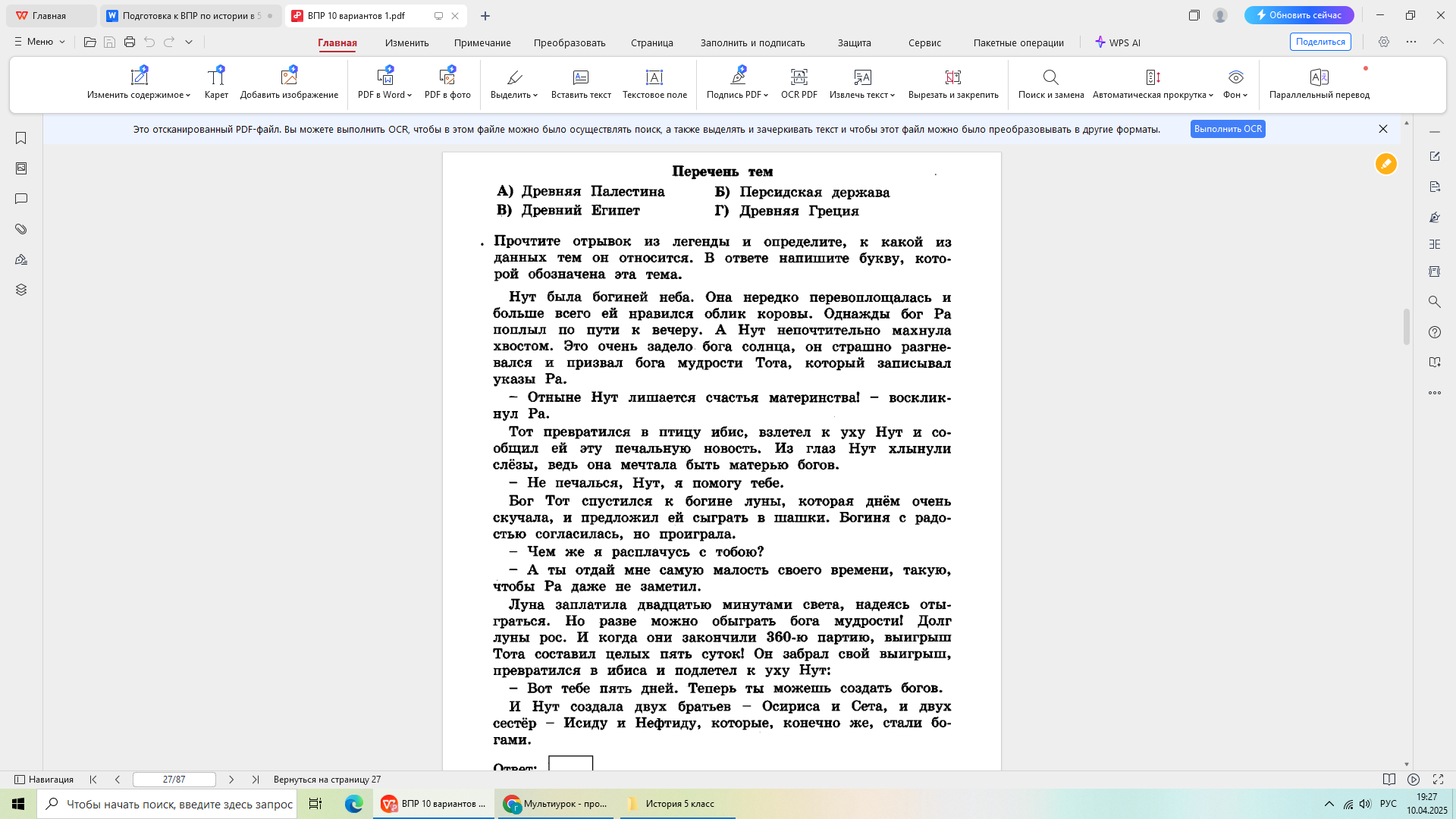Expand Автоматическая прокрутка dropdown arrow
1456x819 pixels.
(1211, 96)
